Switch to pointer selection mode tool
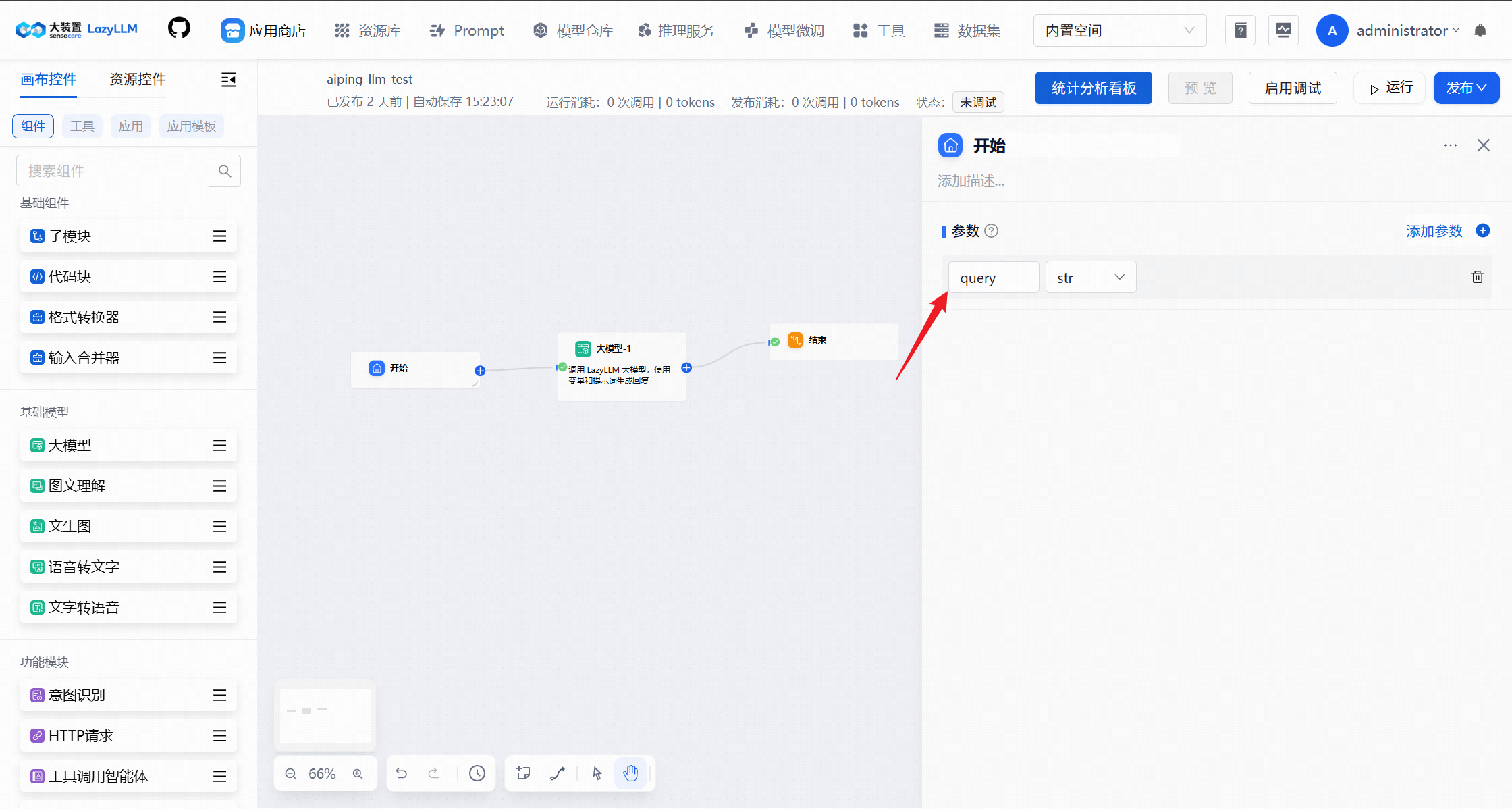 pos(597,773)
